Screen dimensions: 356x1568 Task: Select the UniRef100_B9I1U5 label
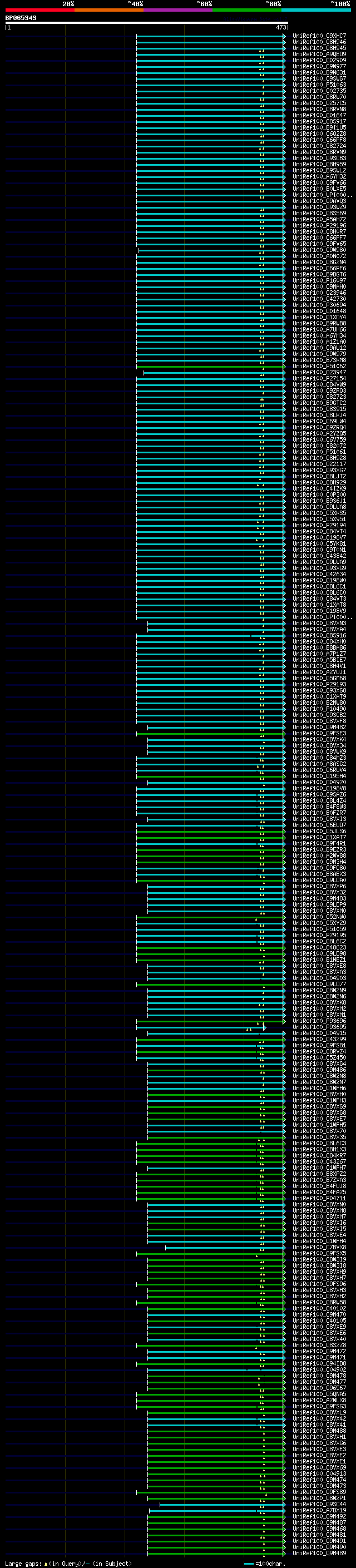319,127
